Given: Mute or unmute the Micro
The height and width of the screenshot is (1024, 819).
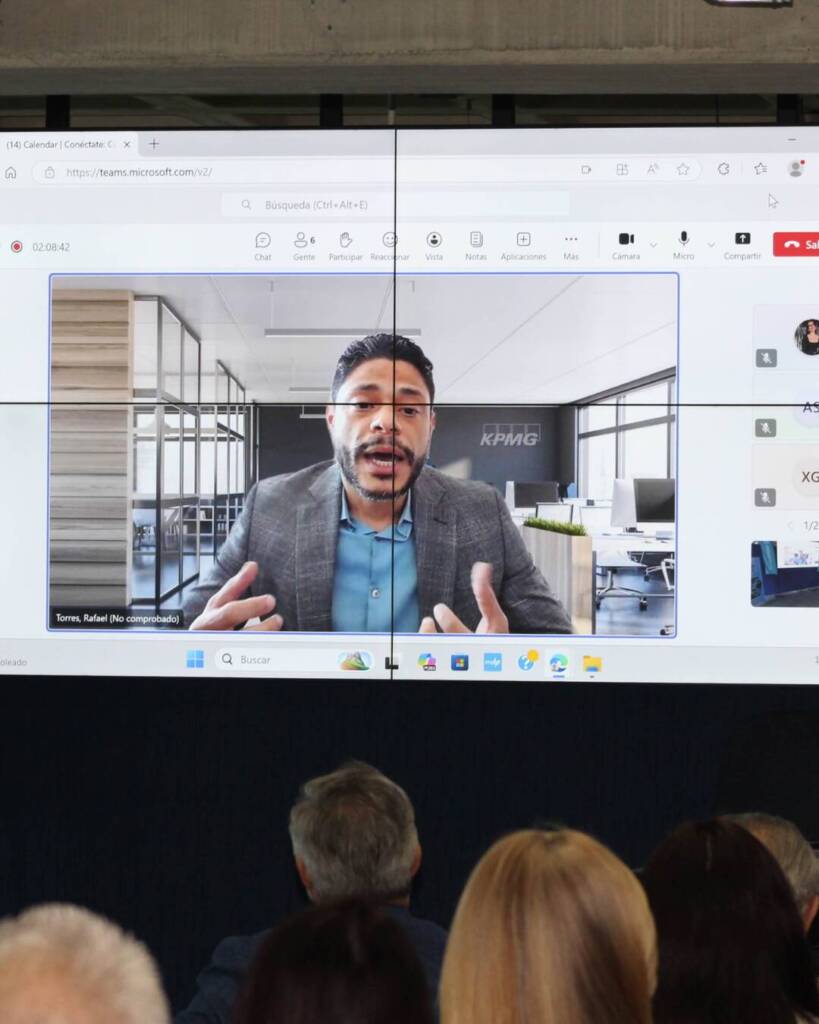Looking at the screenshot, I should 684,244.
